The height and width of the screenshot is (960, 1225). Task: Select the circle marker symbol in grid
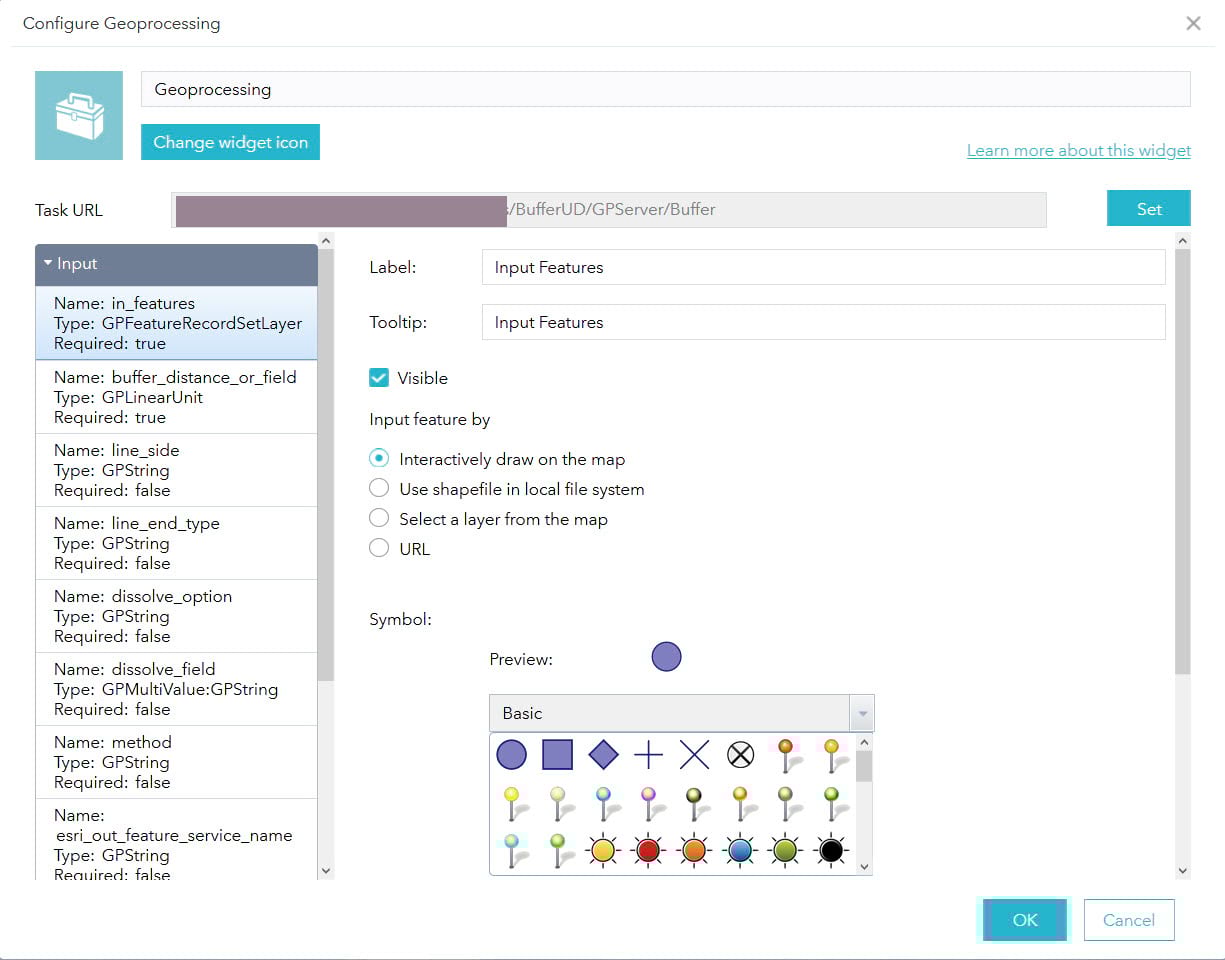[x=511, y=754]
